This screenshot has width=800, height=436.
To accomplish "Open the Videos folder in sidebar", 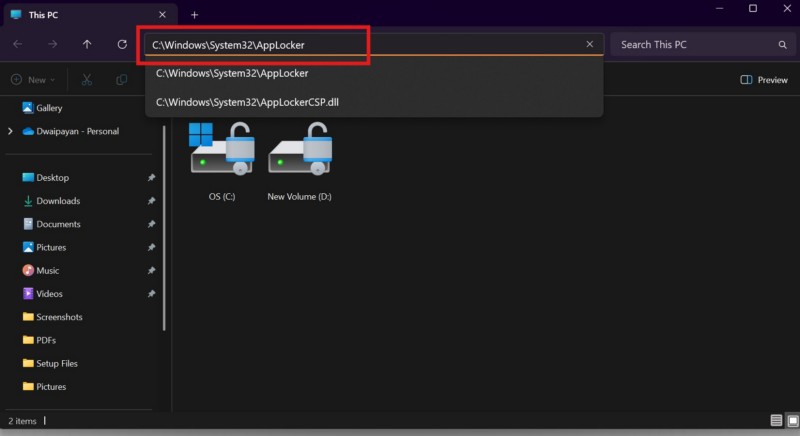I will 43,294.
